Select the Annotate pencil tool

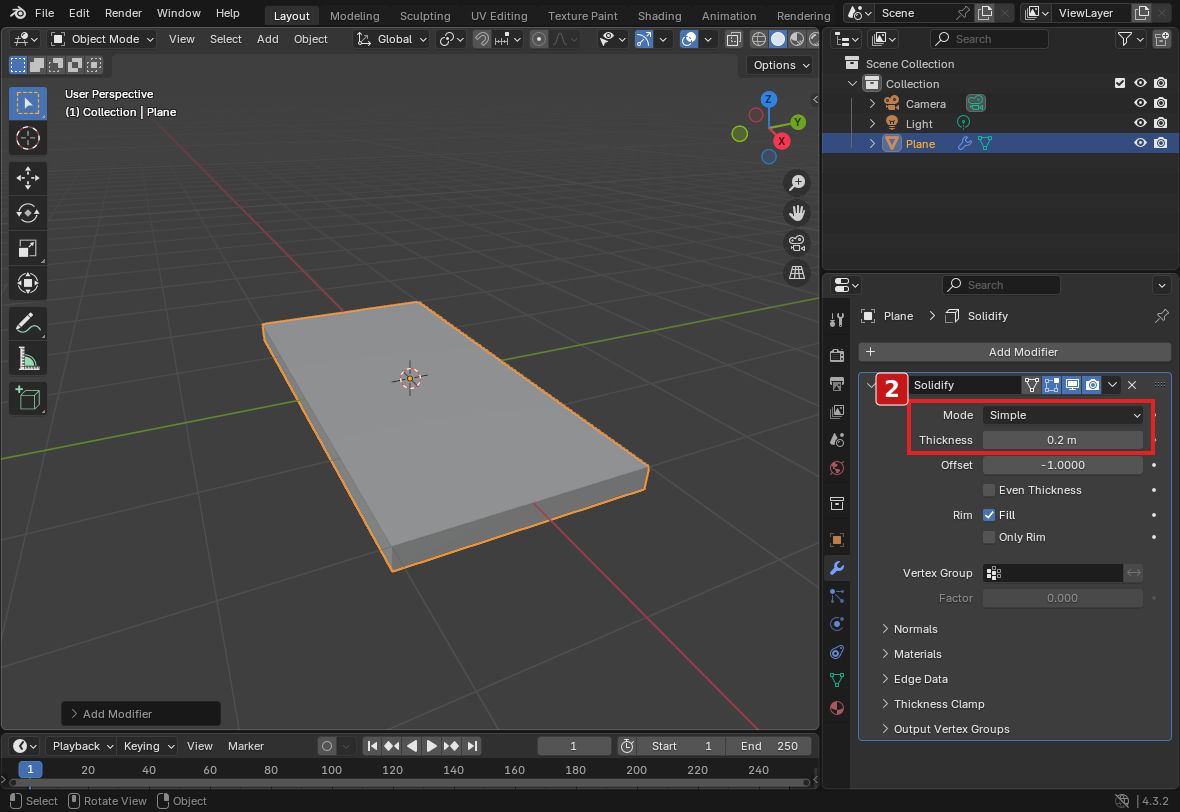pyautogui.click(x=28, y=324)
